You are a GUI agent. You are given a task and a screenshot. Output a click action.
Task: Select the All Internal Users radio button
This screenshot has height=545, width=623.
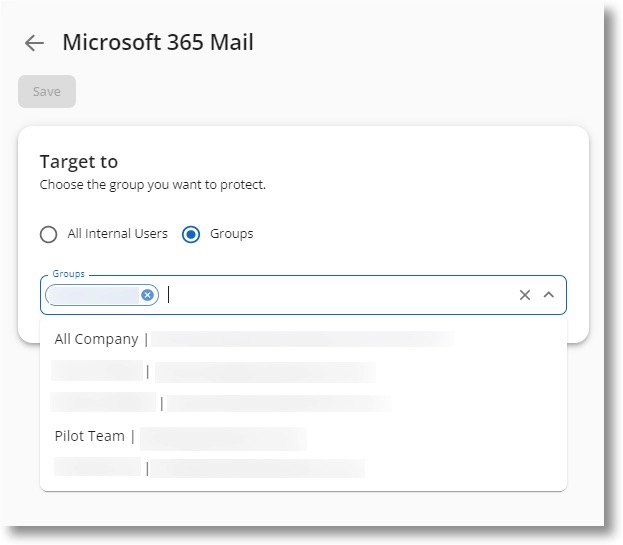(x=48, y=235)
